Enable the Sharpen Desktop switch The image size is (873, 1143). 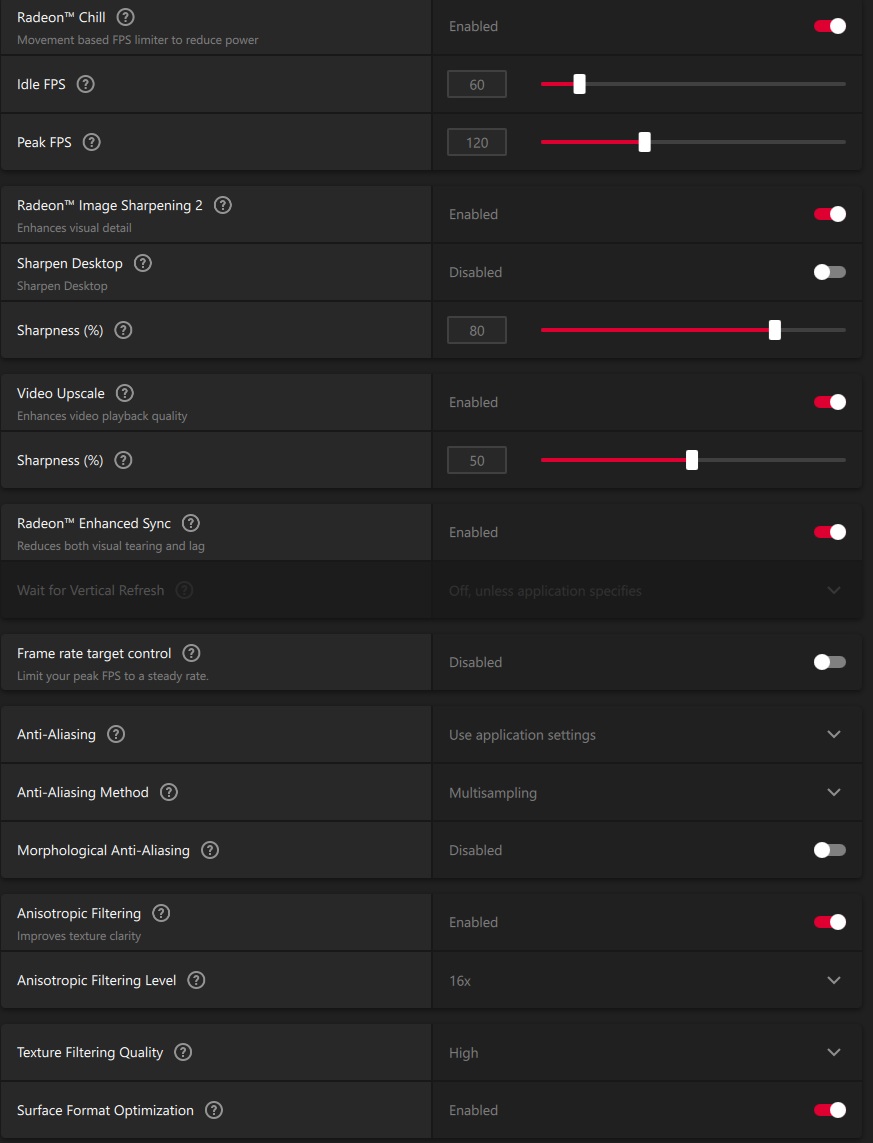point(830,272)
